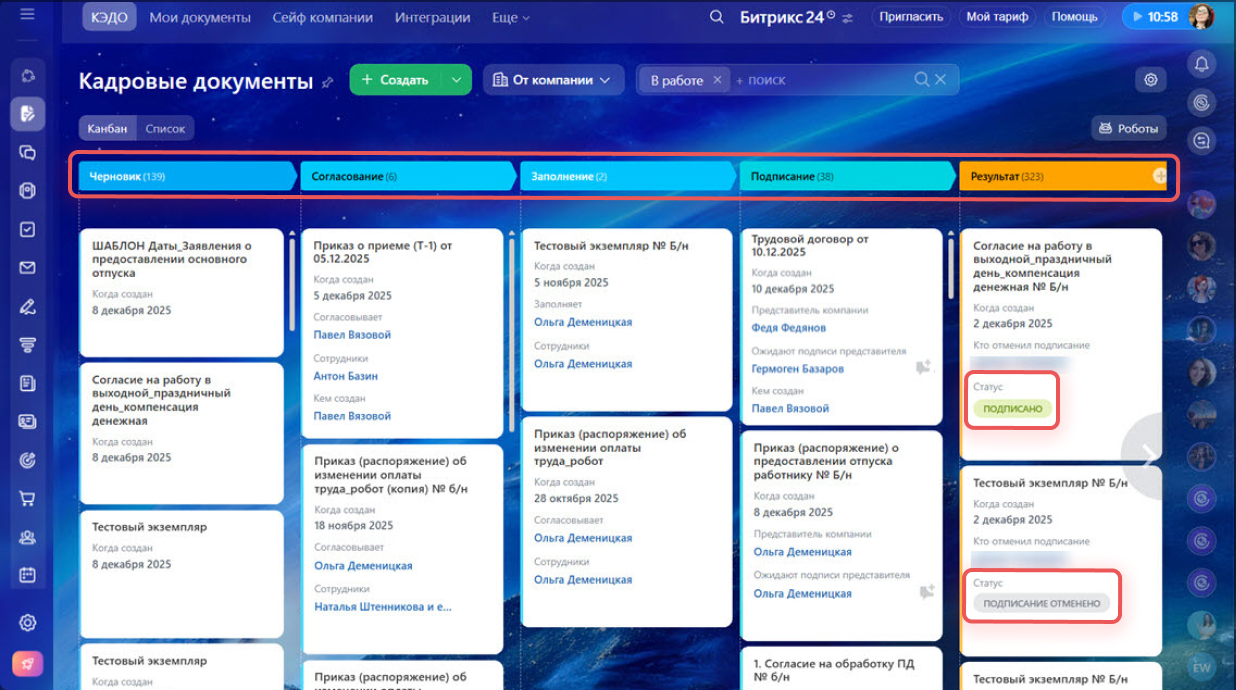1236x690 pixels.
Task: Click the global search magnifier icon
Action: click(x=715, y=17)
